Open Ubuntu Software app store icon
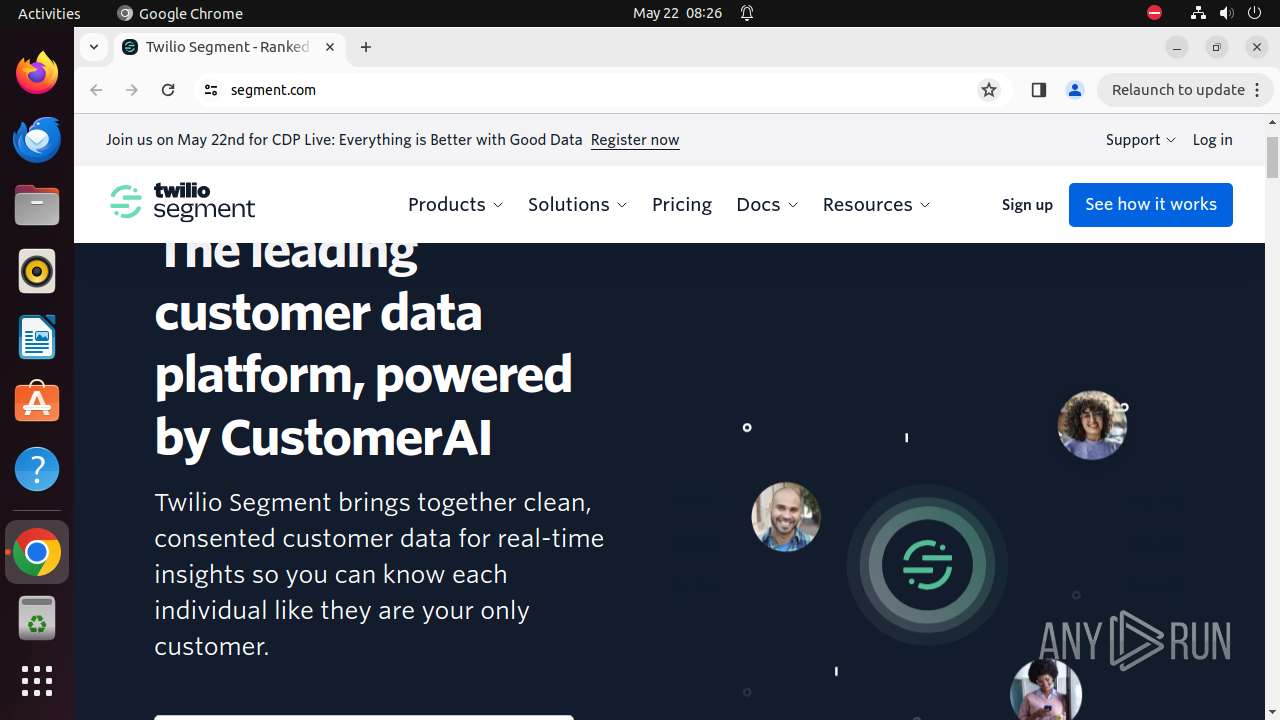The height and width of the screenshot is (720, 1280). 37,403
